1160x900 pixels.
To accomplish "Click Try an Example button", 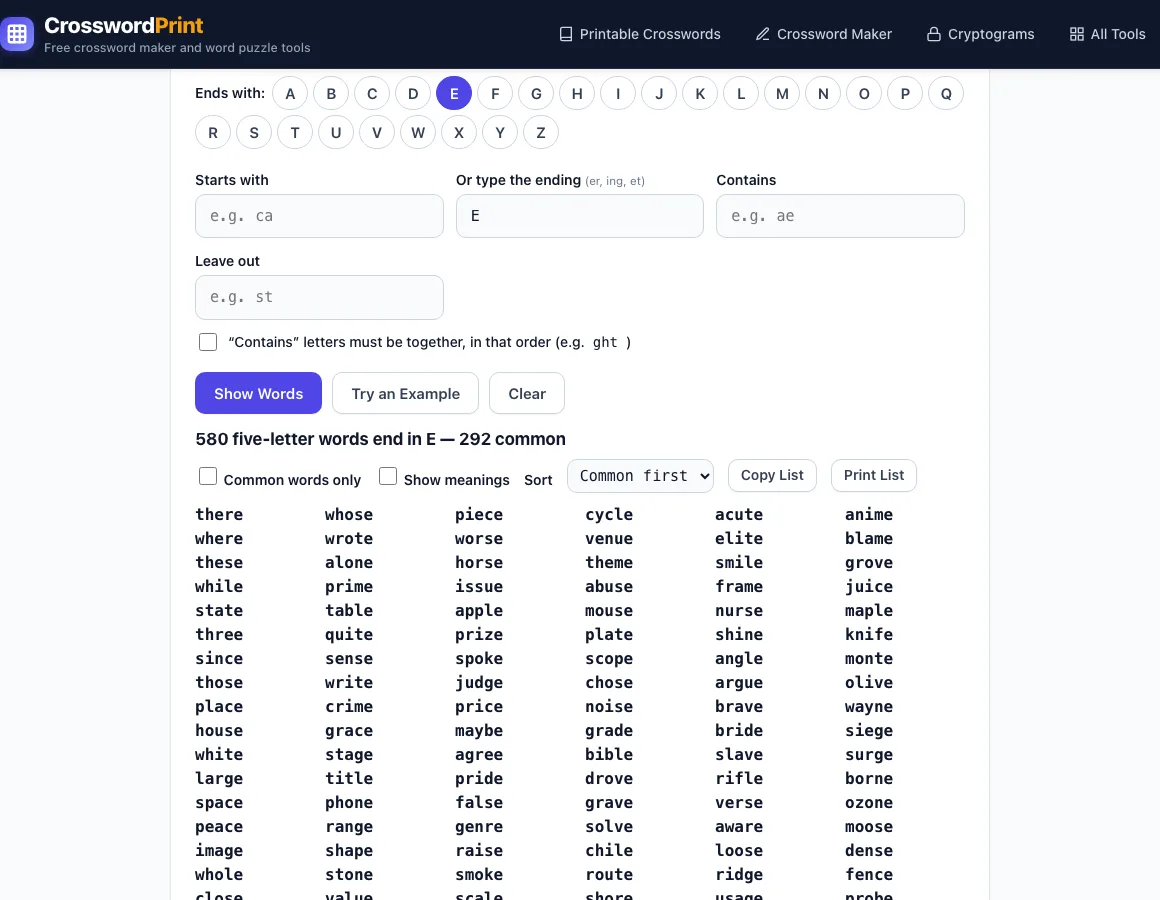I will pos(405,393).
